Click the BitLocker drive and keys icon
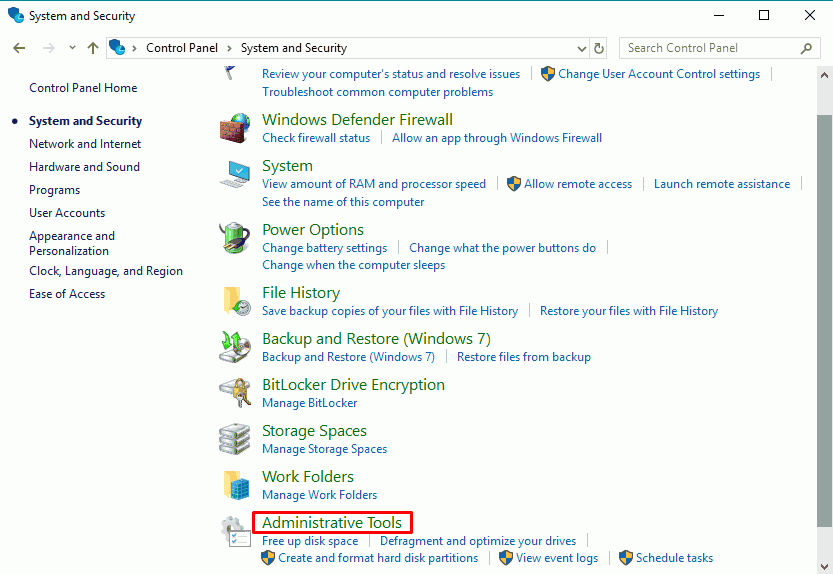This screenshot has width=833, height=574. pyautogui.click(x=235, y=393)
